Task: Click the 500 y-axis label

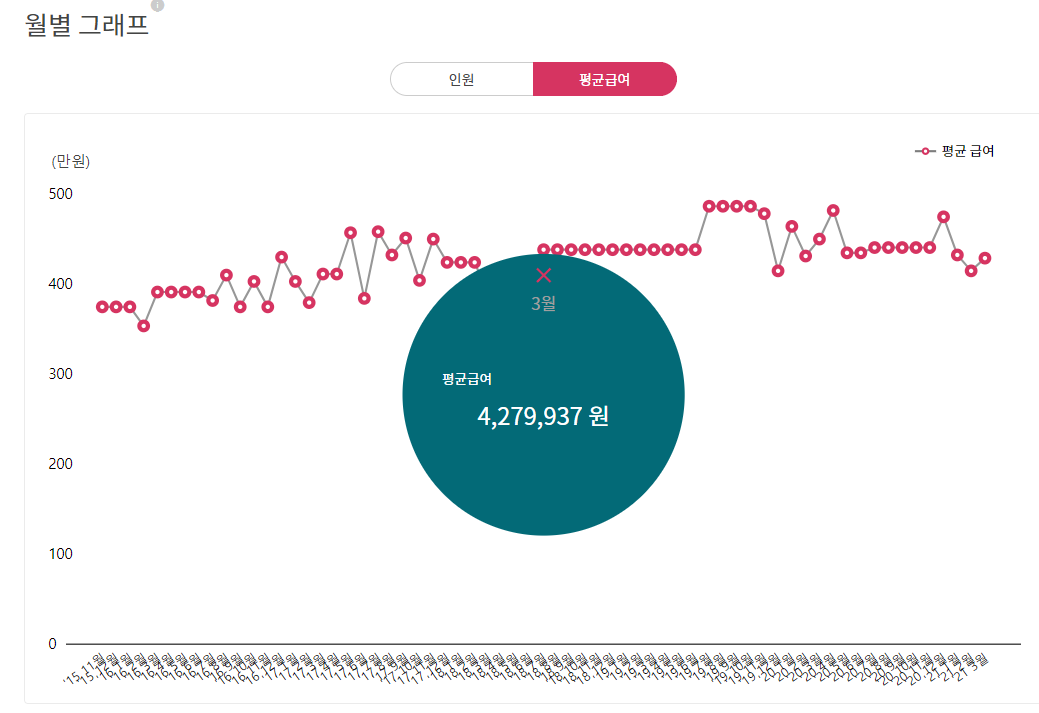Action: tap(60, 194)
